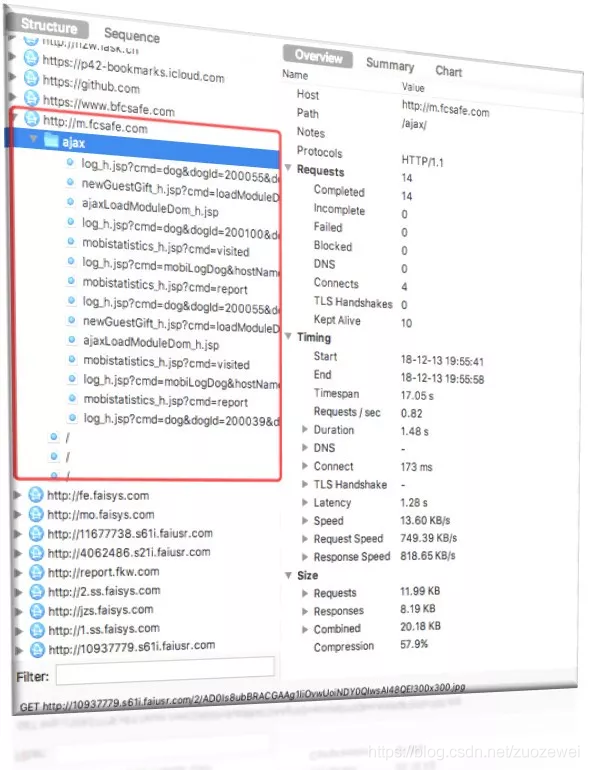Switch to the Structure tab
The width and height of the screenshot is (589, 770).
(49, 26)
